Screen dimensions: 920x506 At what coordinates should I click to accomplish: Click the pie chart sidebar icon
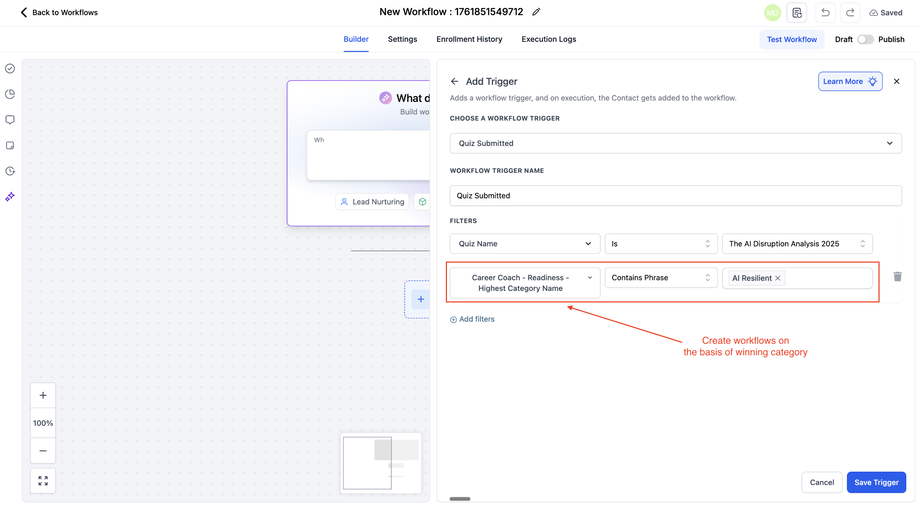[x=10, y=94]
